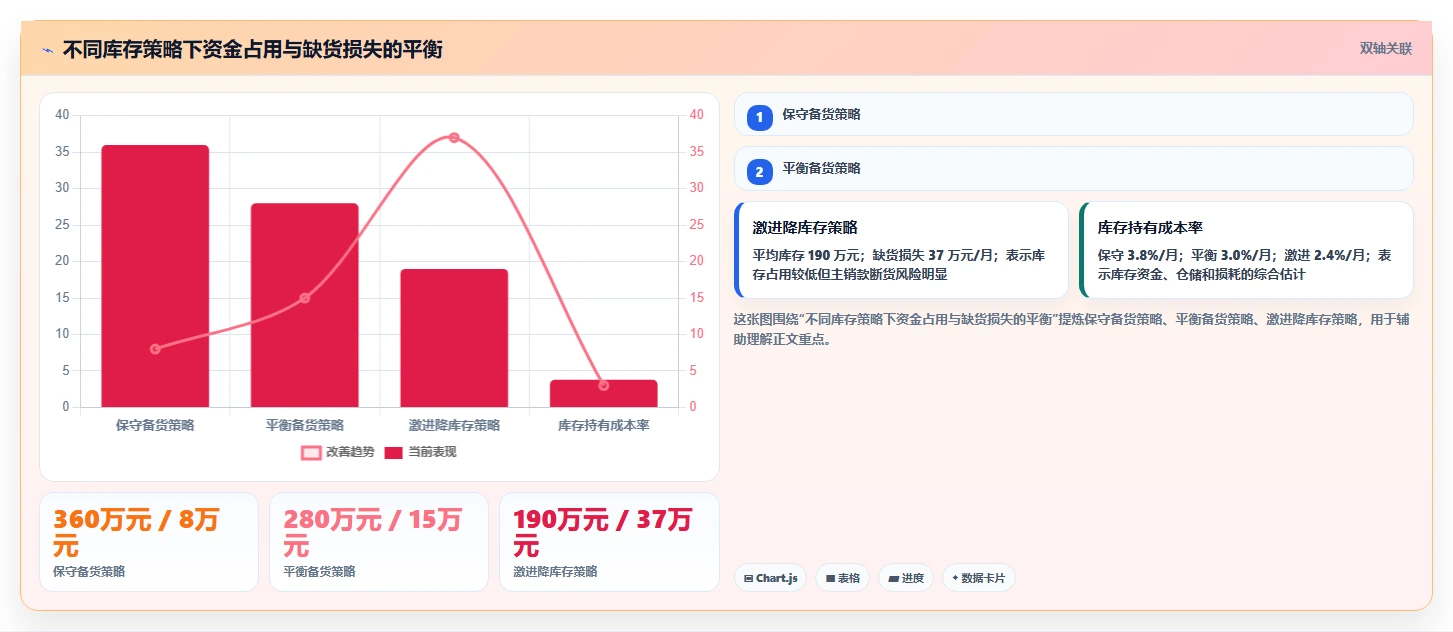Click the chart title 不同库存策略下资金占用与缺货损失的平衡
Image resolution: width=1453 pixels, height=632 pixels.
pyautogui.click(x=252, y=49)
